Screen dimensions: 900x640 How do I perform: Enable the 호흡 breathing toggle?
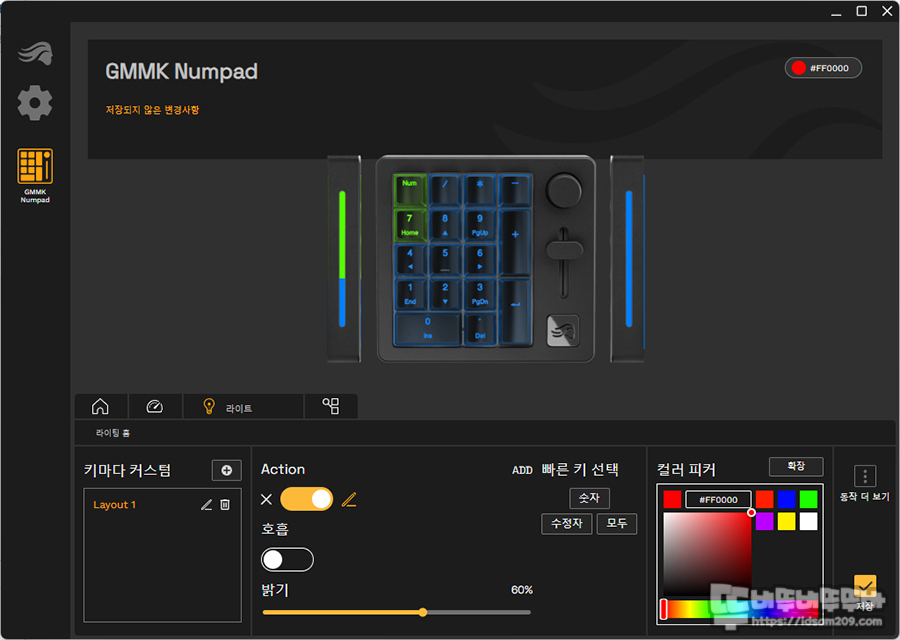pyautogui.click(x=287, y=560)
